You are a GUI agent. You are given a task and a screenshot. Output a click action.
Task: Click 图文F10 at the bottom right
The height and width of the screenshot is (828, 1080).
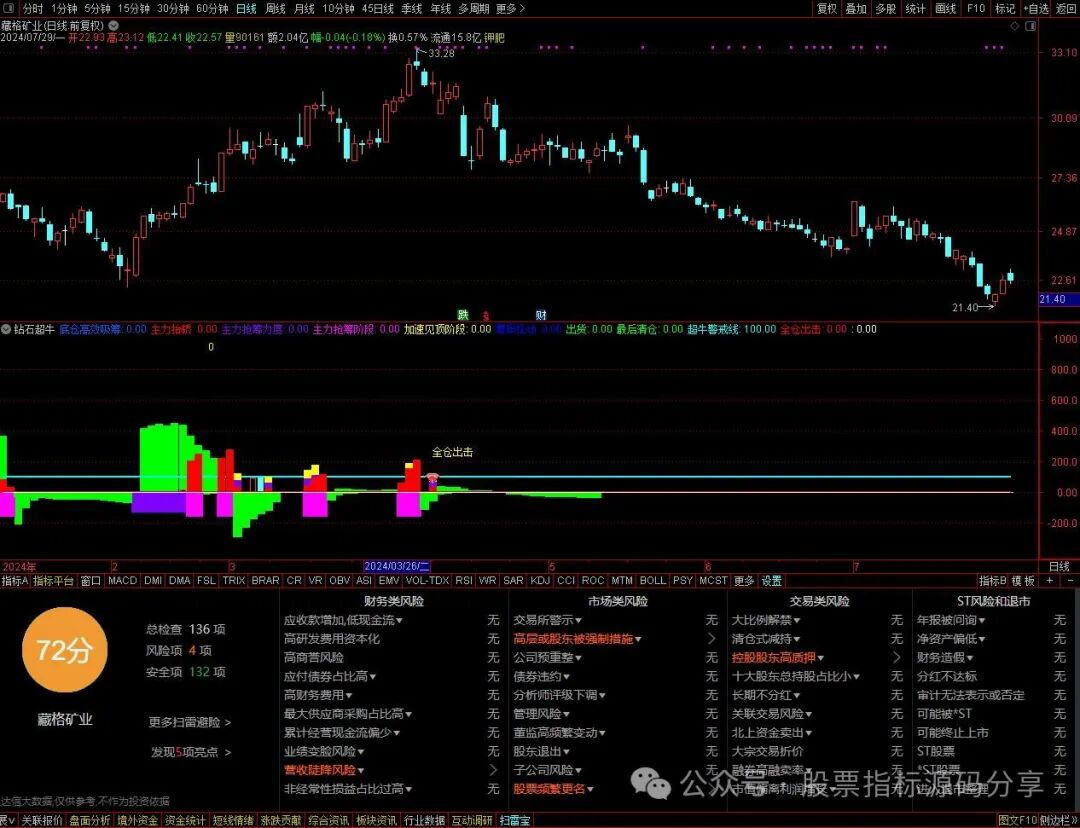pyautogui.click(x=1018, y=820)
